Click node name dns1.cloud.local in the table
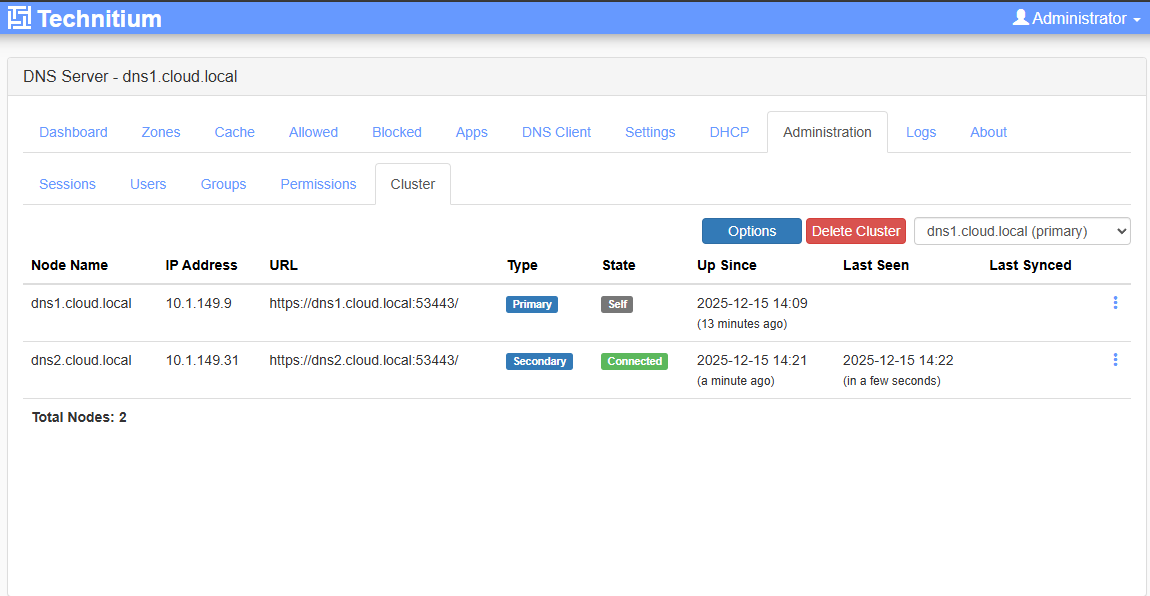 tap(81, 303)
